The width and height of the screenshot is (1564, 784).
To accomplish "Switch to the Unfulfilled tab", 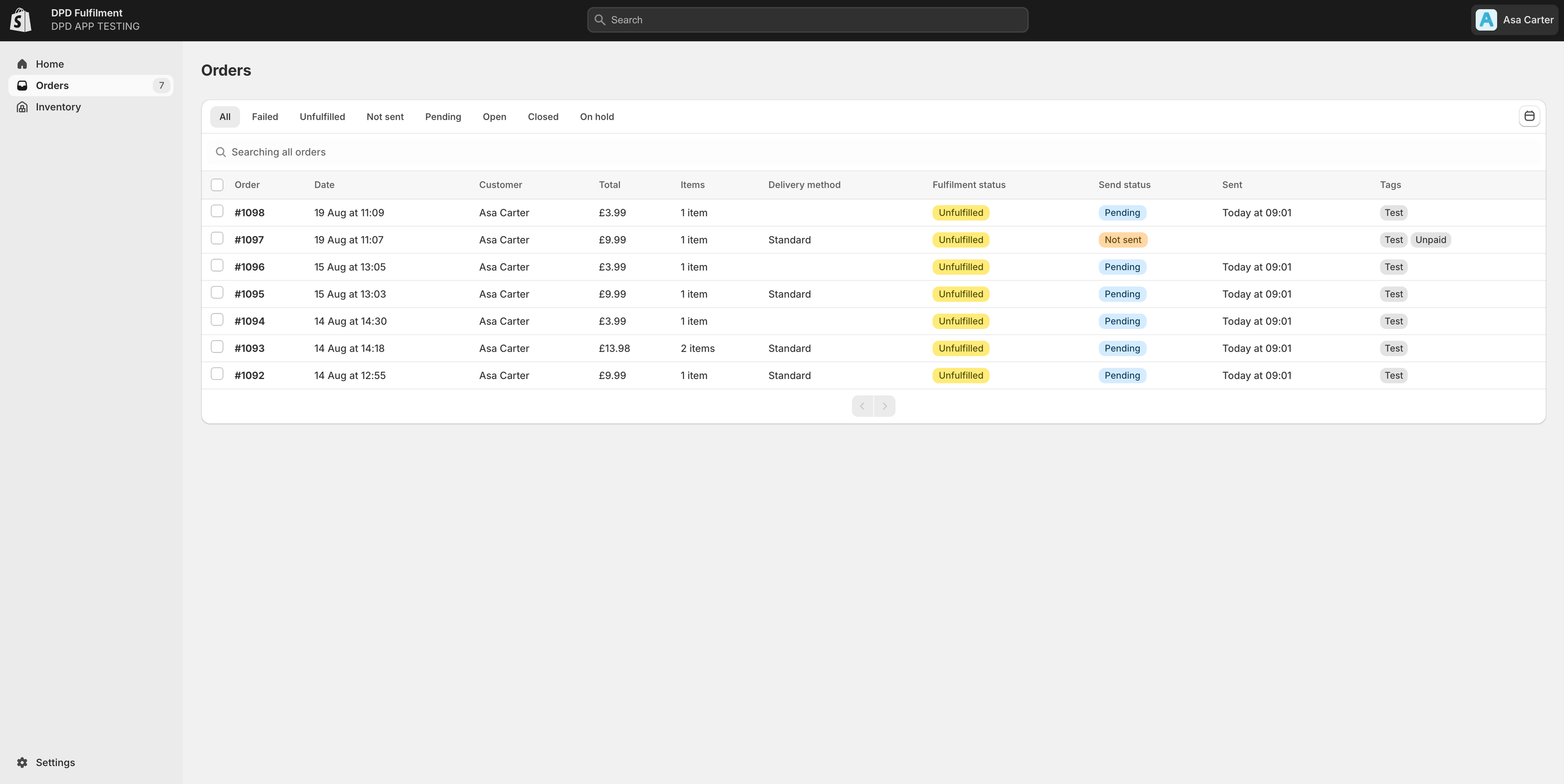I will [322, 117].
